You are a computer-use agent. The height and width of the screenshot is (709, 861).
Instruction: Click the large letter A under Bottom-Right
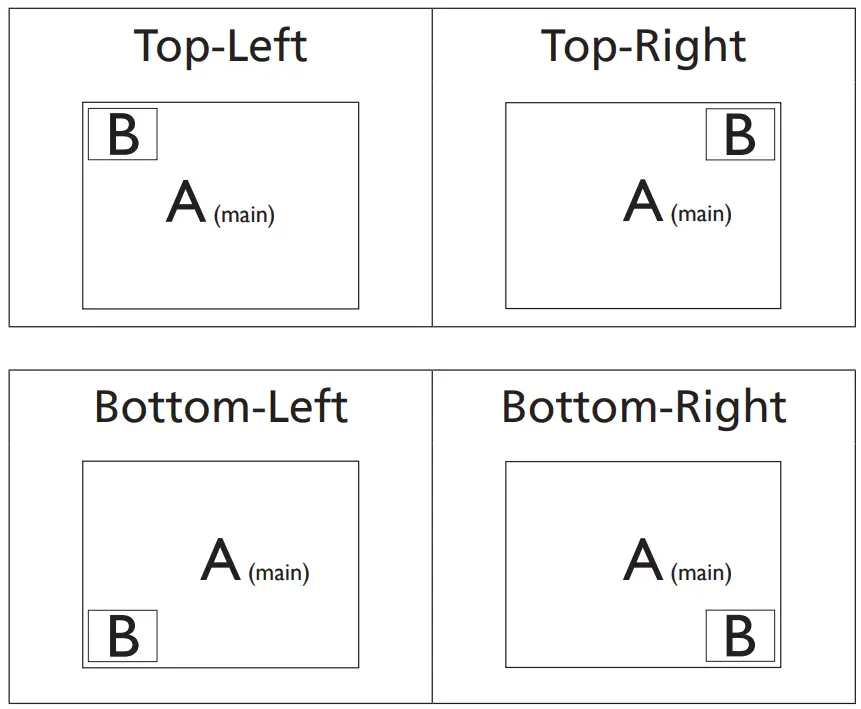643,561
